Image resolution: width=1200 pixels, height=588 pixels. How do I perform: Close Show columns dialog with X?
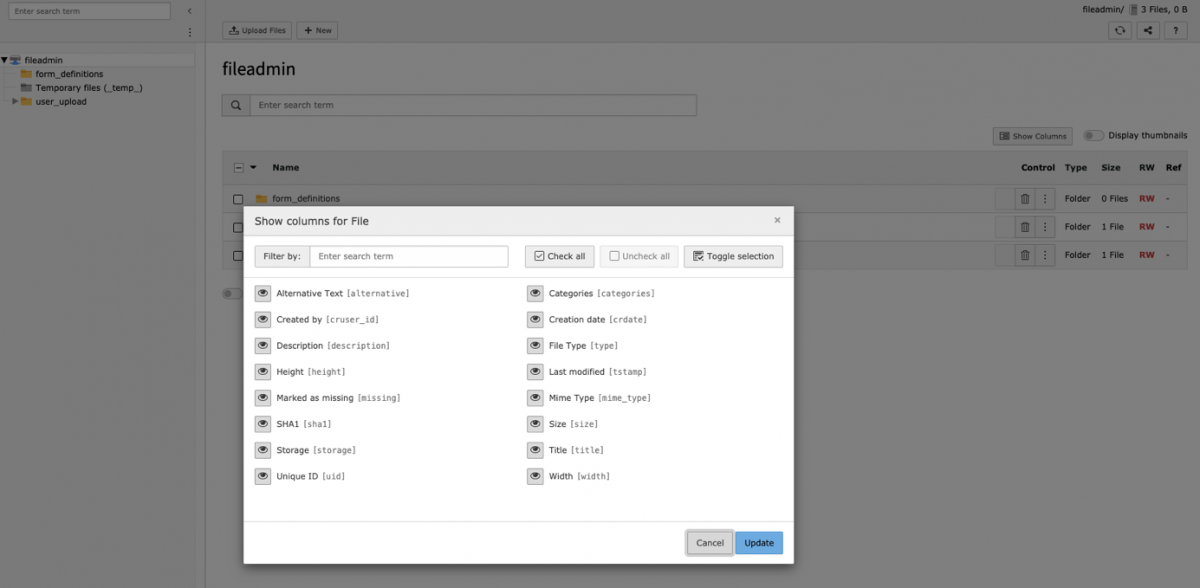tap(777, 220)
